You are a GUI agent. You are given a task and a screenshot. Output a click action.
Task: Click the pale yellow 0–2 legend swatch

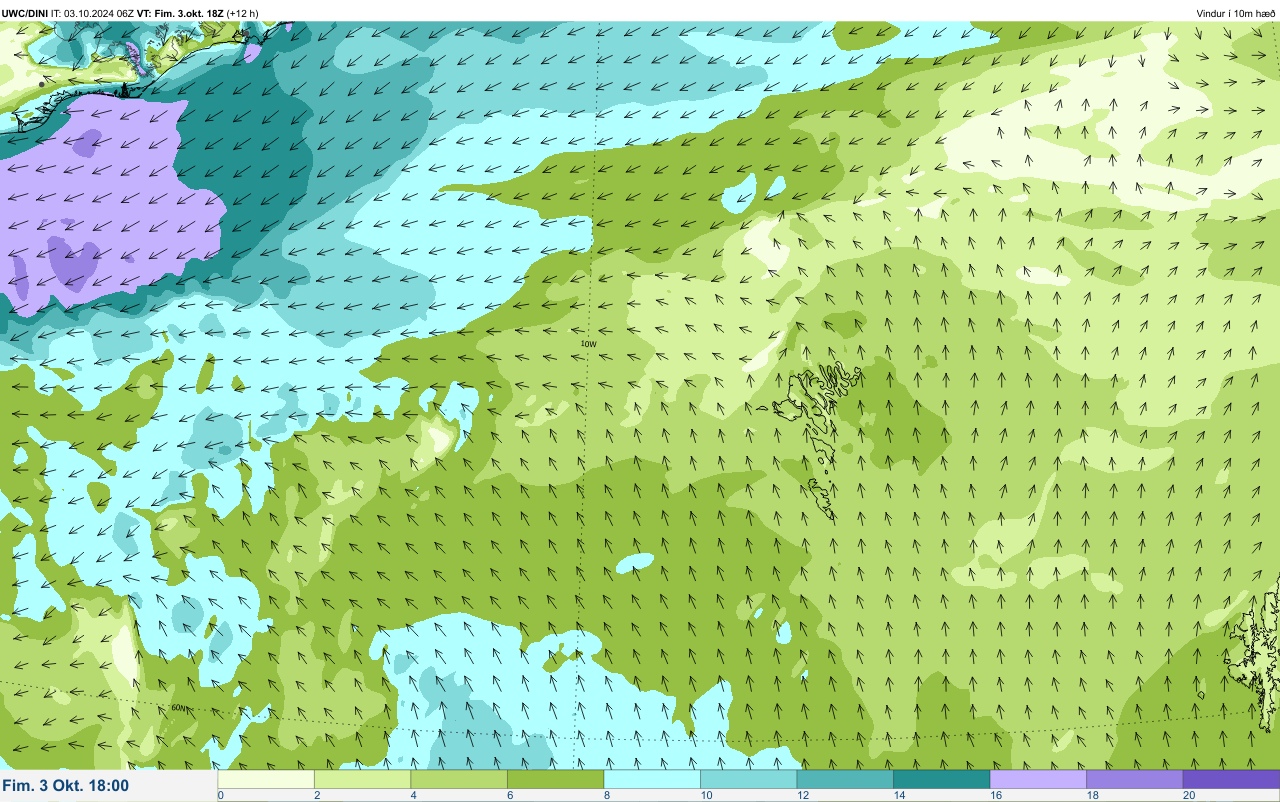(266, 779)
